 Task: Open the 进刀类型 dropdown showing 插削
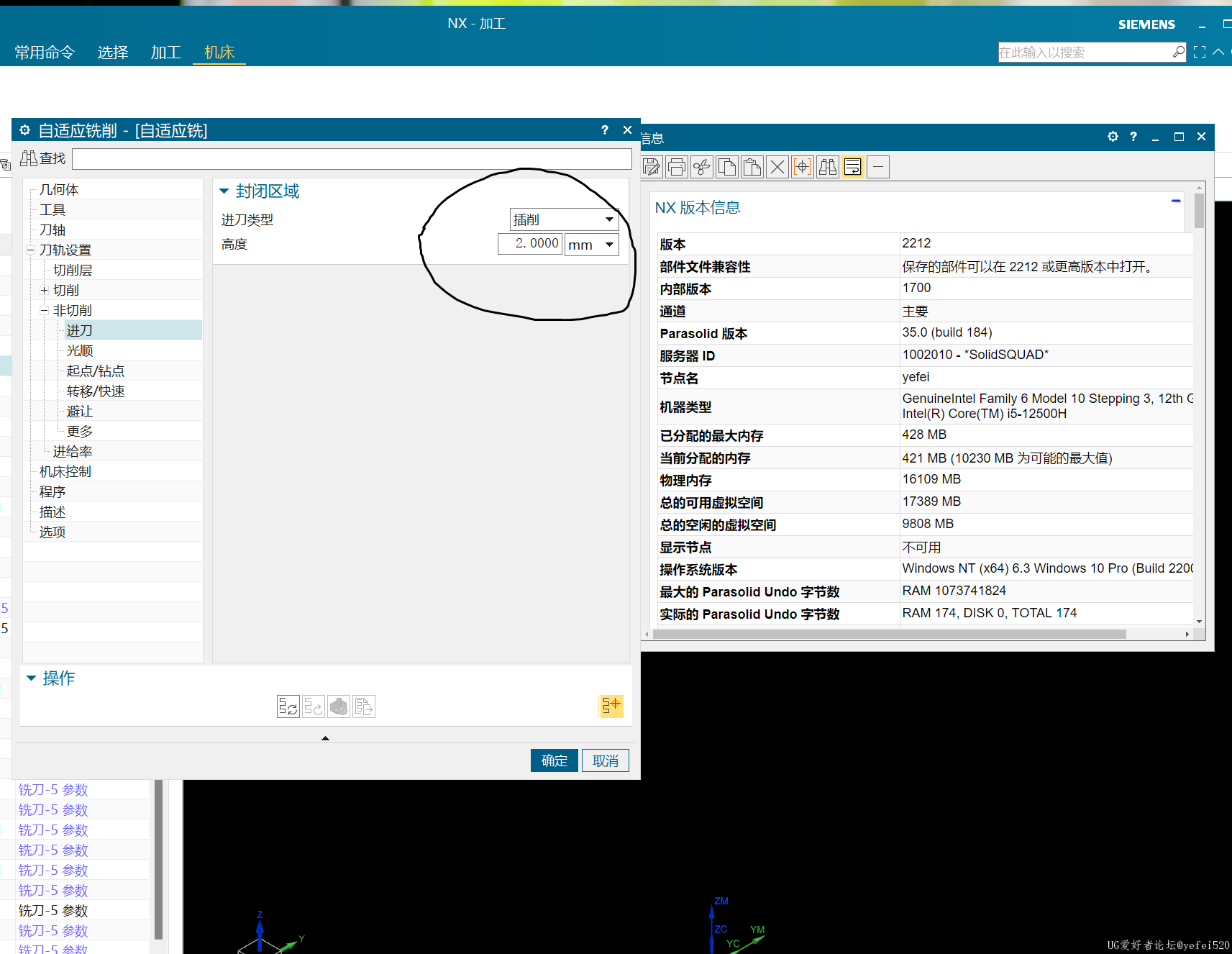pos(565,219)
